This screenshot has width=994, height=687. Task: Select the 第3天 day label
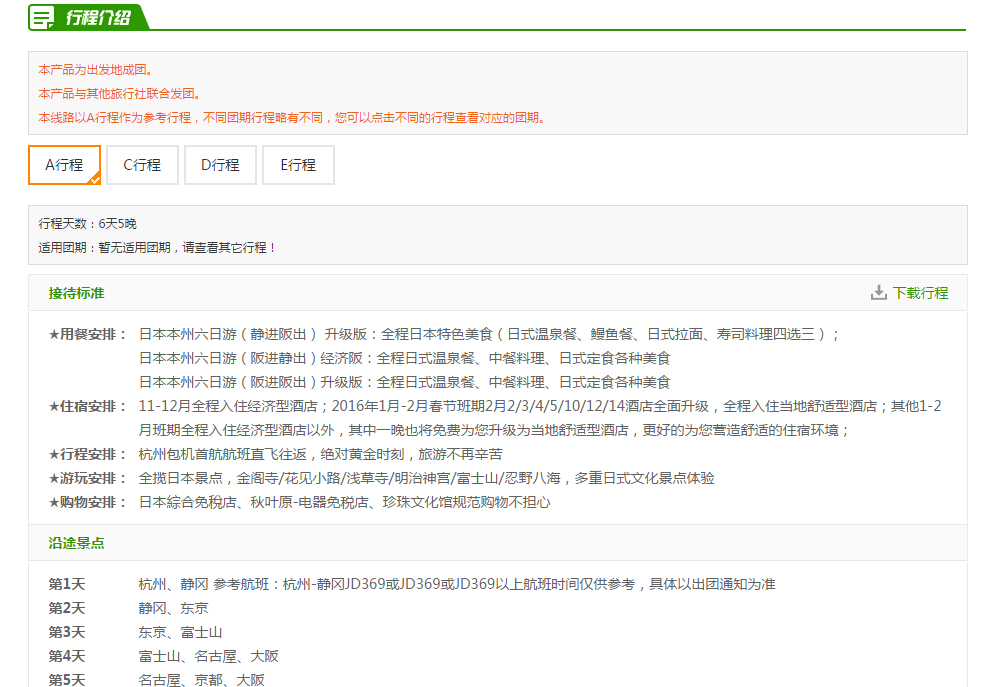pyautogui.click(x=67, y=632)
